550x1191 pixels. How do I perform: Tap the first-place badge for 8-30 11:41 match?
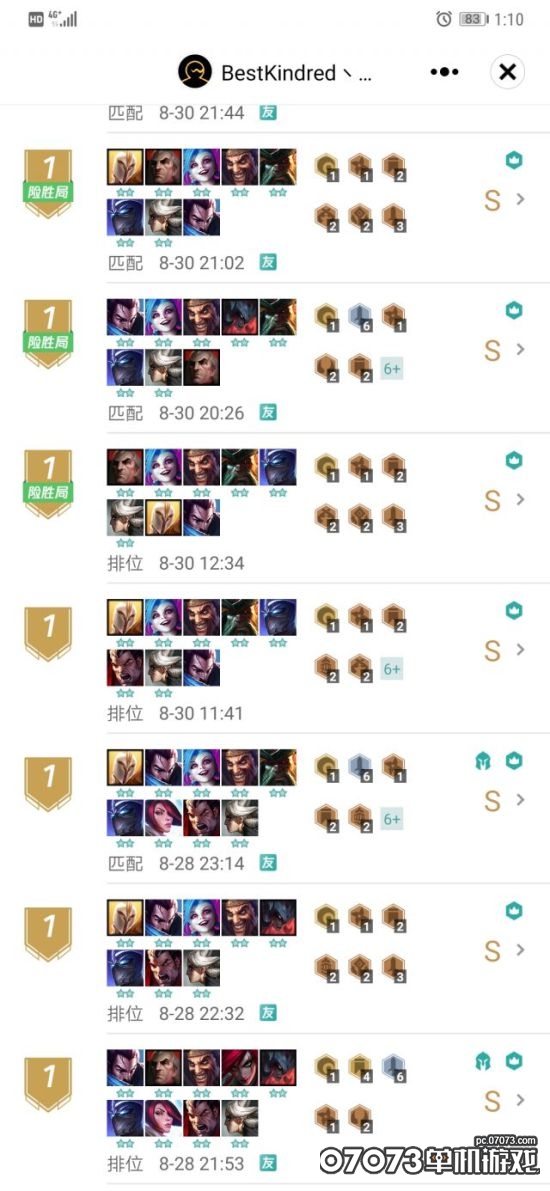coord(48,633)
